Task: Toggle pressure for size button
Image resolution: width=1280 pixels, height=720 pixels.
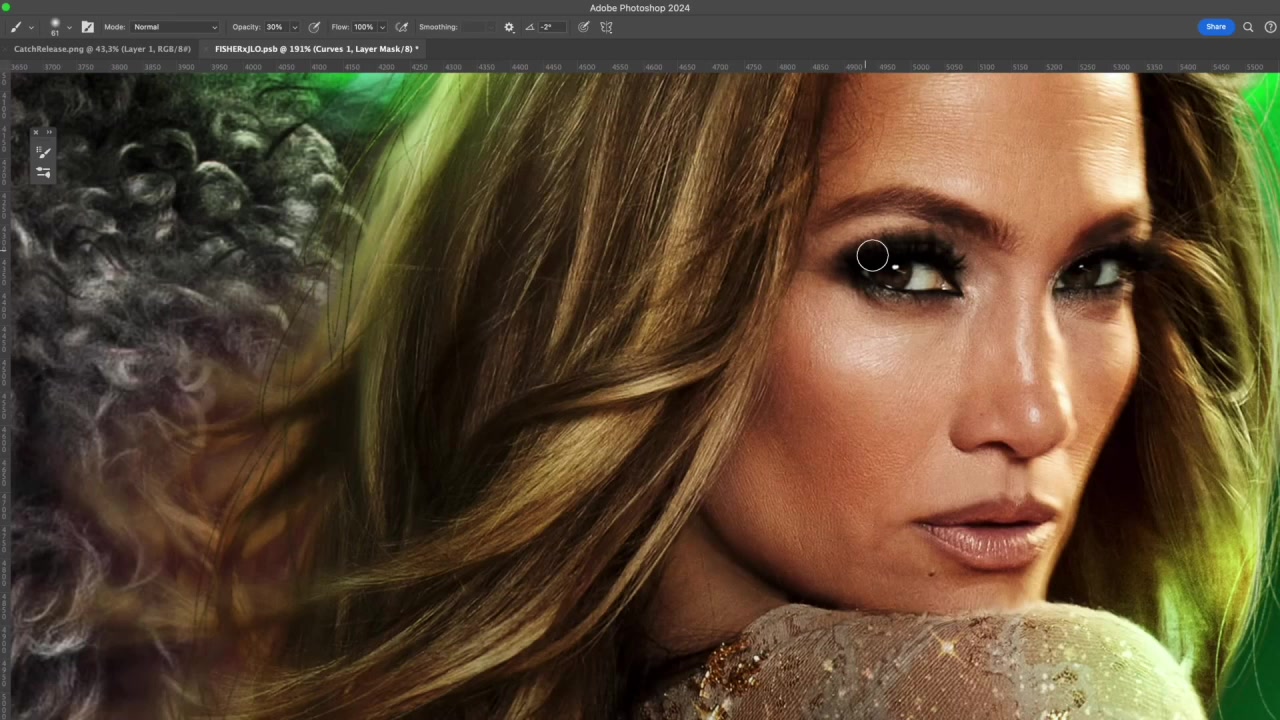Action: [x=584, y=27]
